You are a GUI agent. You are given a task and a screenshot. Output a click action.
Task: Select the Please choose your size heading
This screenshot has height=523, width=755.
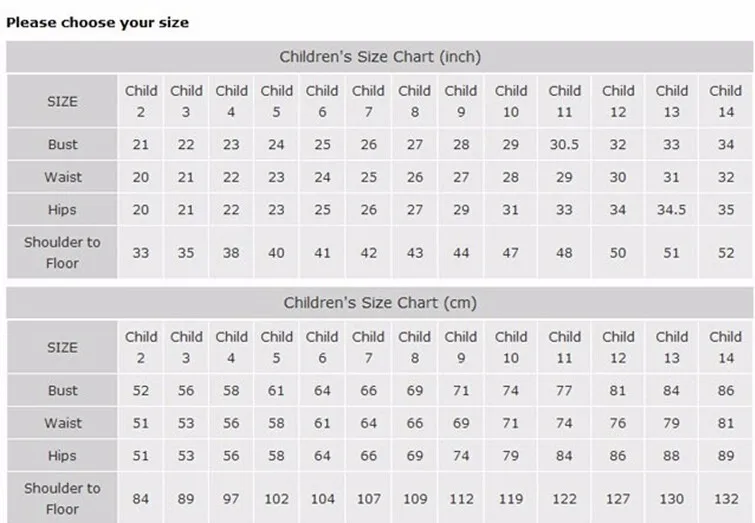pos(97,23)
